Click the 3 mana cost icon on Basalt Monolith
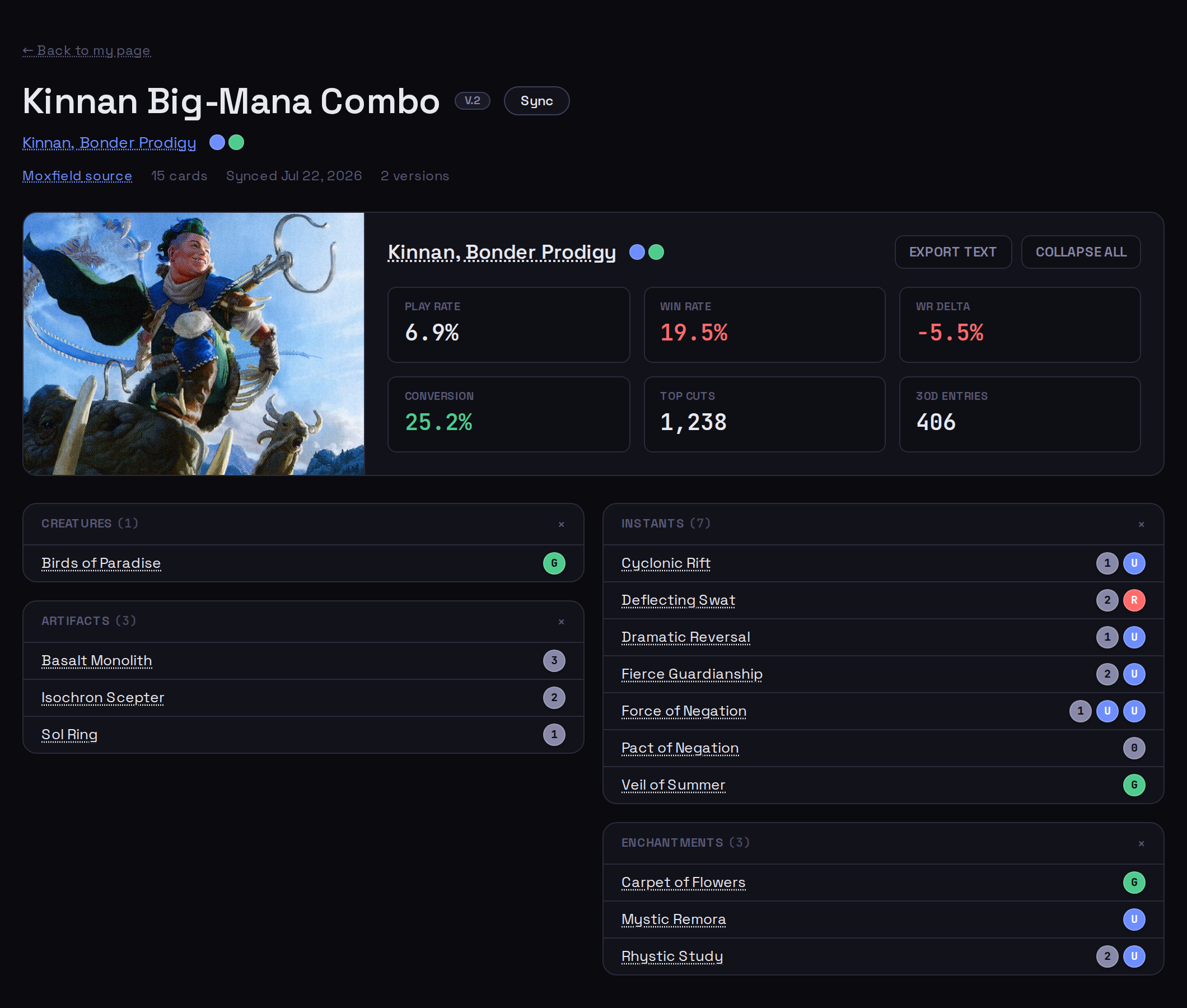The image size is (1187, 1008). 554,661
